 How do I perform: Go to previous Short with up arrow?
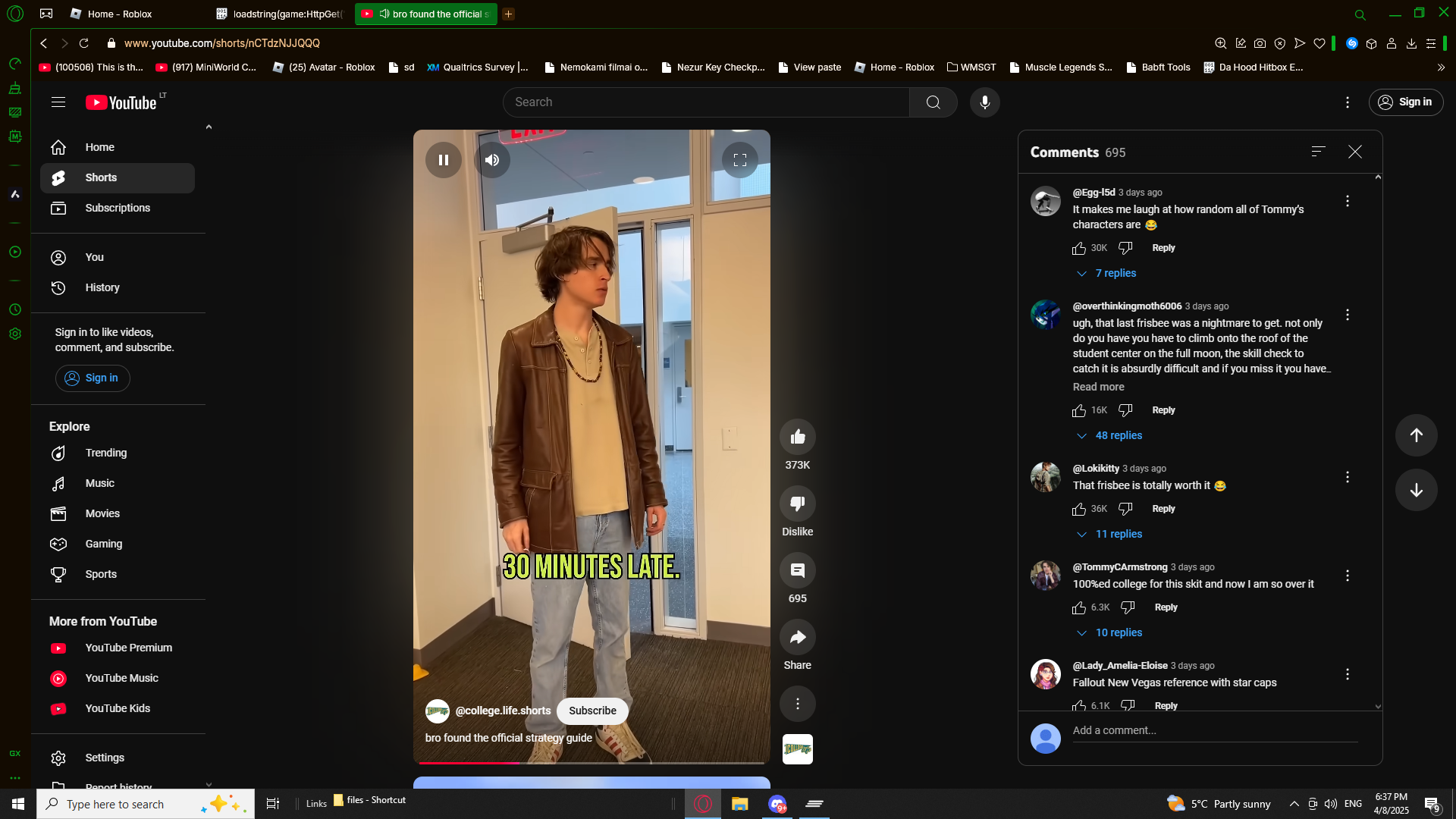click(x=1416, y=435)
